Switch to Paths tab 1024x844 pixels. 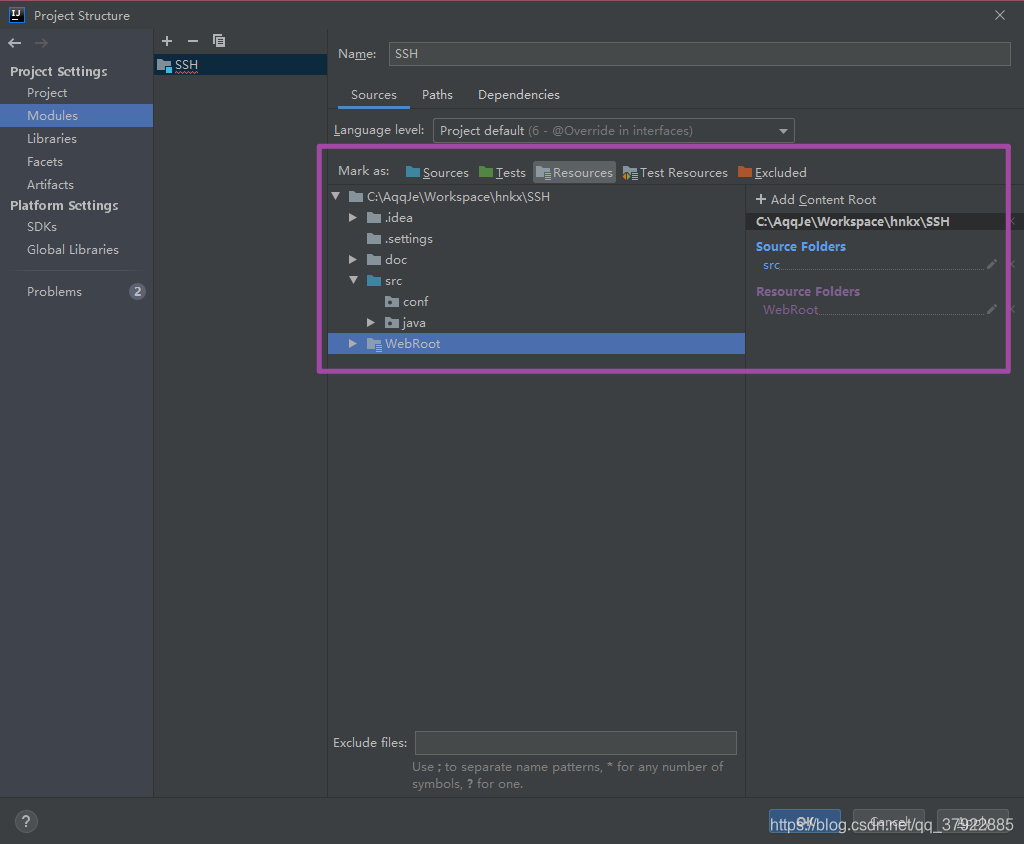coord(437,95)
